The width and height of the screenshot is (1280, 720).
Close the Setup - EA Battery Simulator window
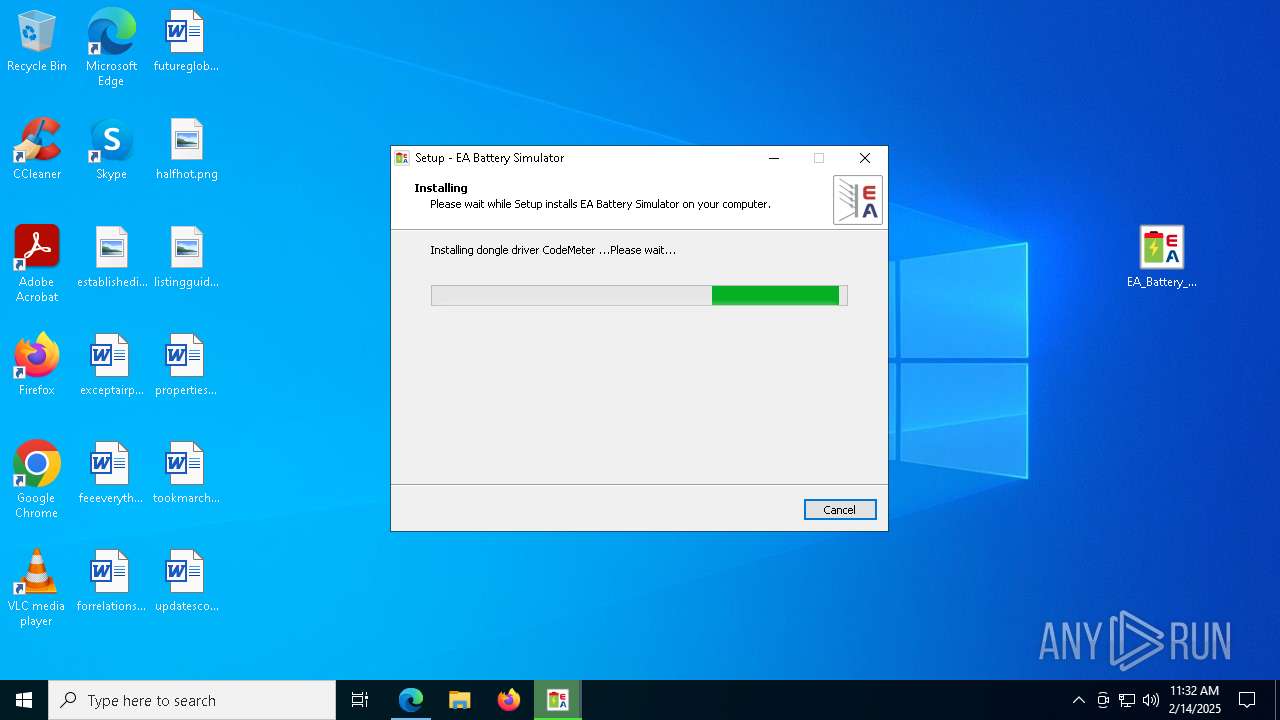865,158
